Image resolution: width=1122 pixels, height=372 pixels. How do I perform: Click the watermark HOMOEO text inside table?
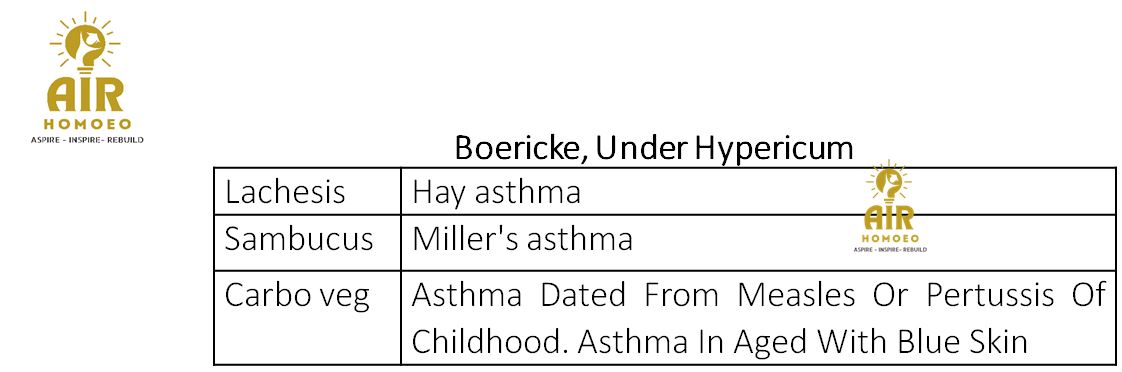click(888, 238)
